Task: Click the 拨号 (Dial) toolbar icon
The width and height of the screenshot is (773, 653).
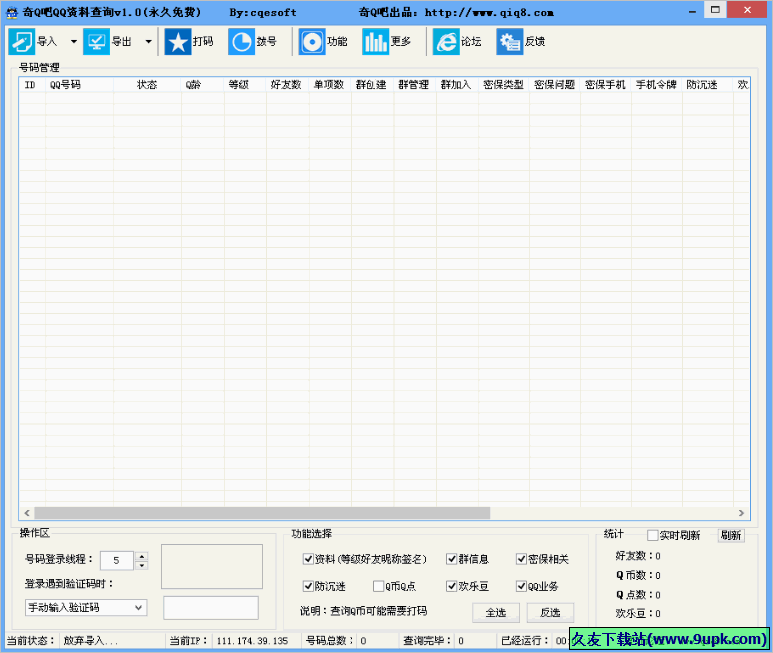Action: pos(241,42)
